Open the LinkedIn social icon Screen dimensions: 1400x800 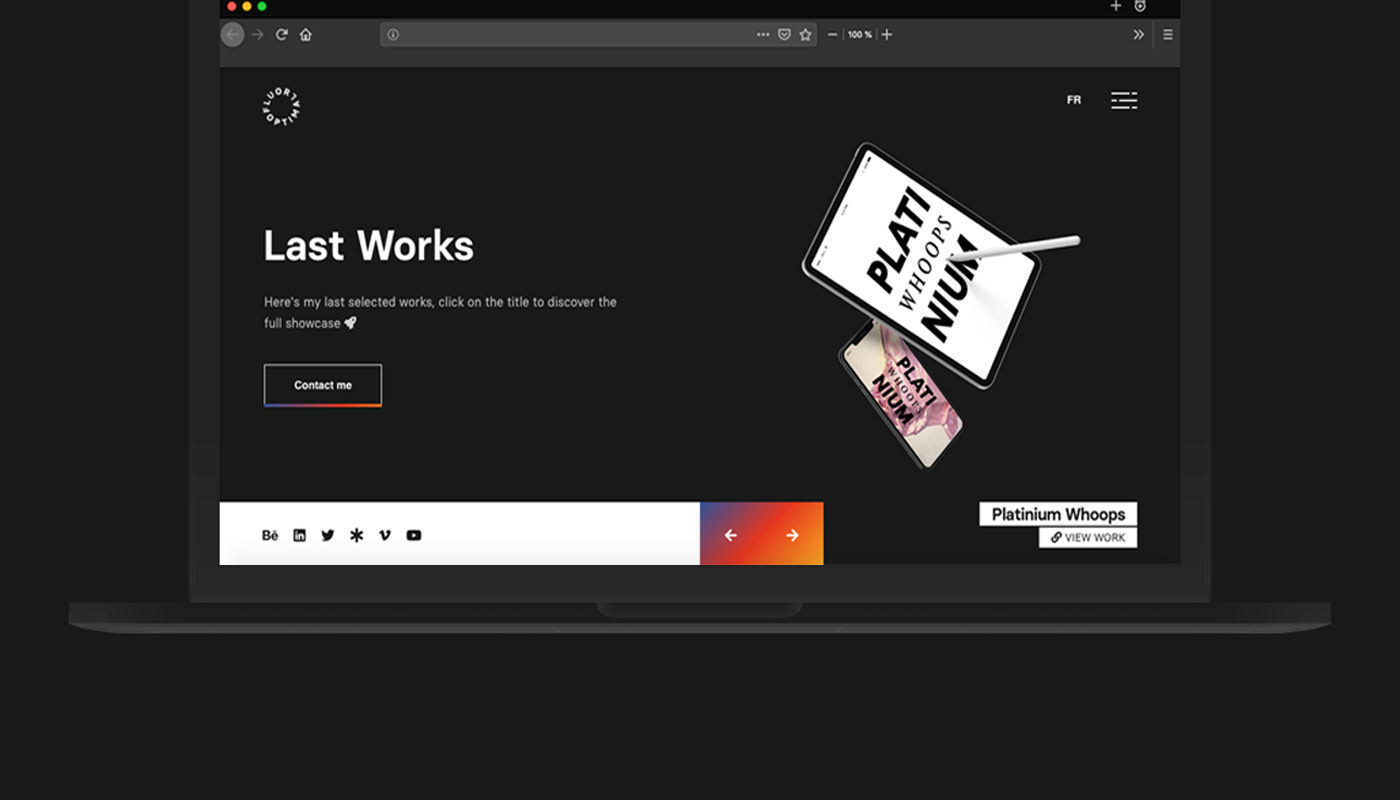pos(299,535)
